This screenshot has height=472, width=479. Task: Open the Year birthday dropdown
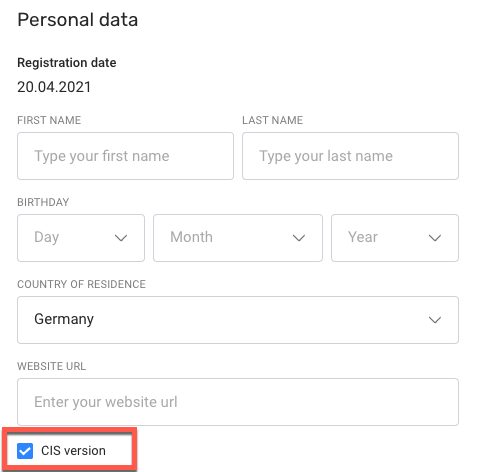point(395,238)
